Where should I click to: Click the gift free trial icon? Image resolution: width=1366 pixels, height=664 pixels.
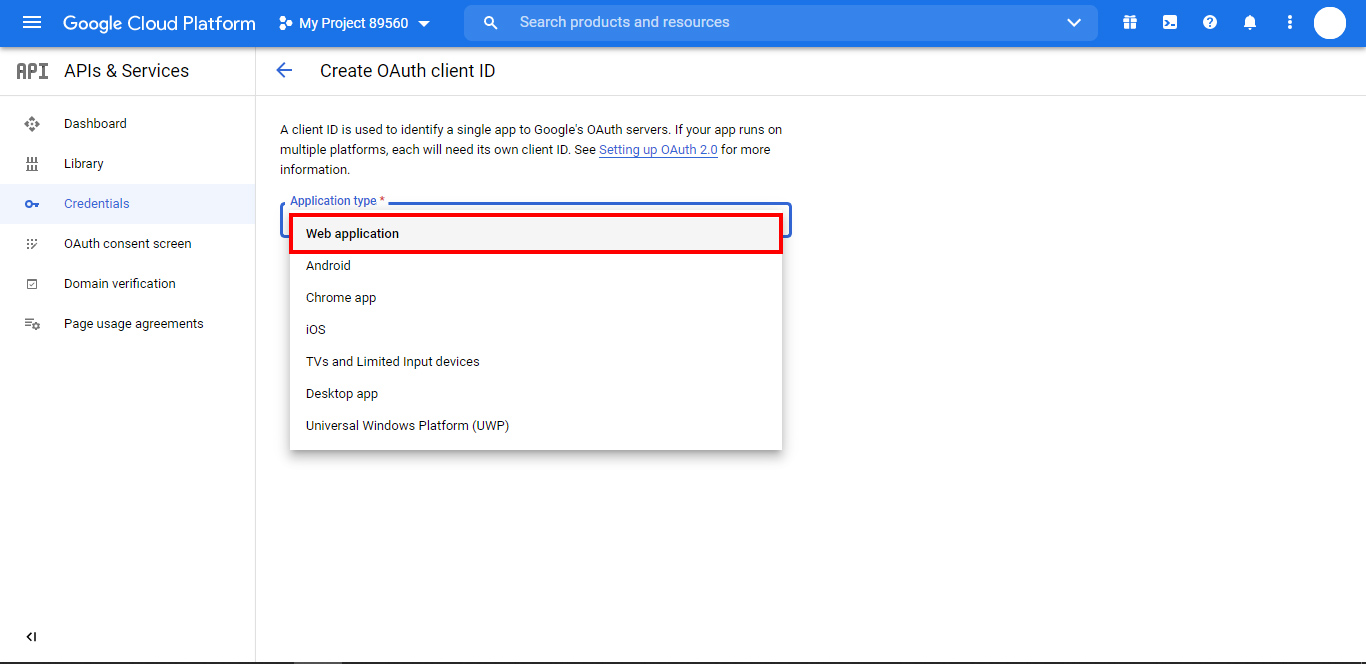(1130, 23)
